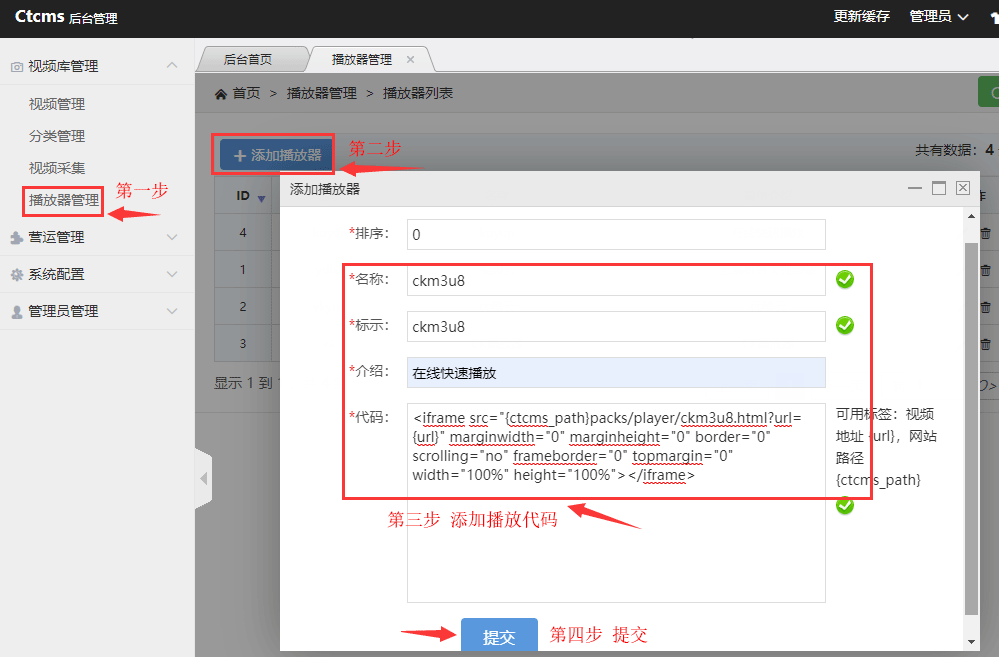Delete the first row with trash icon
Screen dimensions: 999x657
click(985, 233)
